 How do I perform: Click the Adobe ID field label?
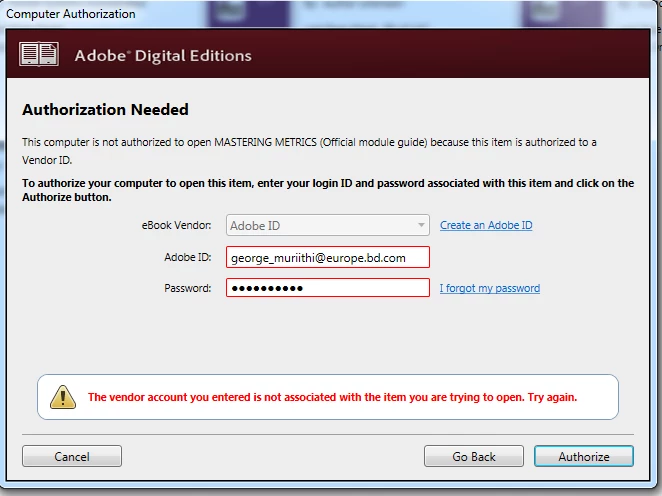point(187,257)
